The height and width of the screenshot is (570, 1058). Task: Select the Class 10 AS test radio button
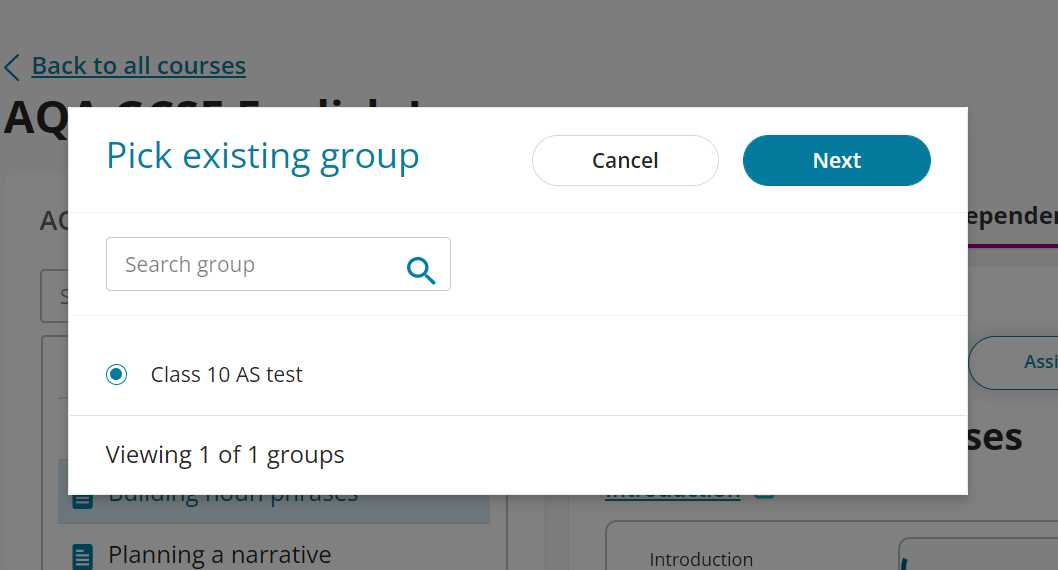click(117, 375)
